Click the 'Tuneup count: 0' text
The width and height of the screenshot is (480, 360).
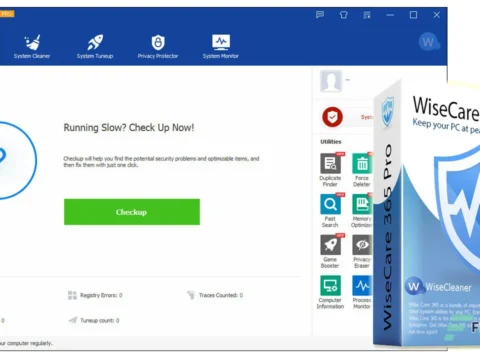100,320
